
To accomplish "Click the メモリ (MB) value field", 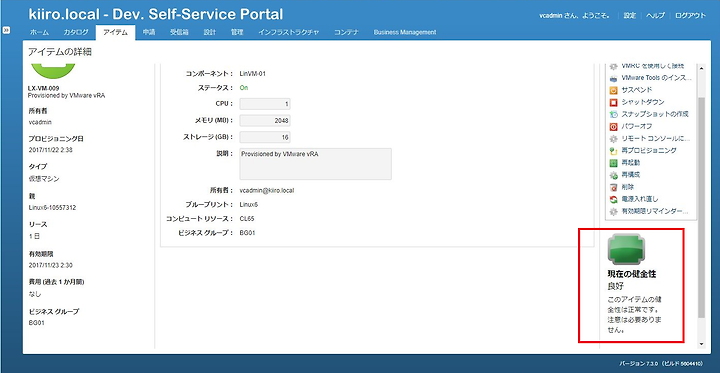I will point(265,120).
